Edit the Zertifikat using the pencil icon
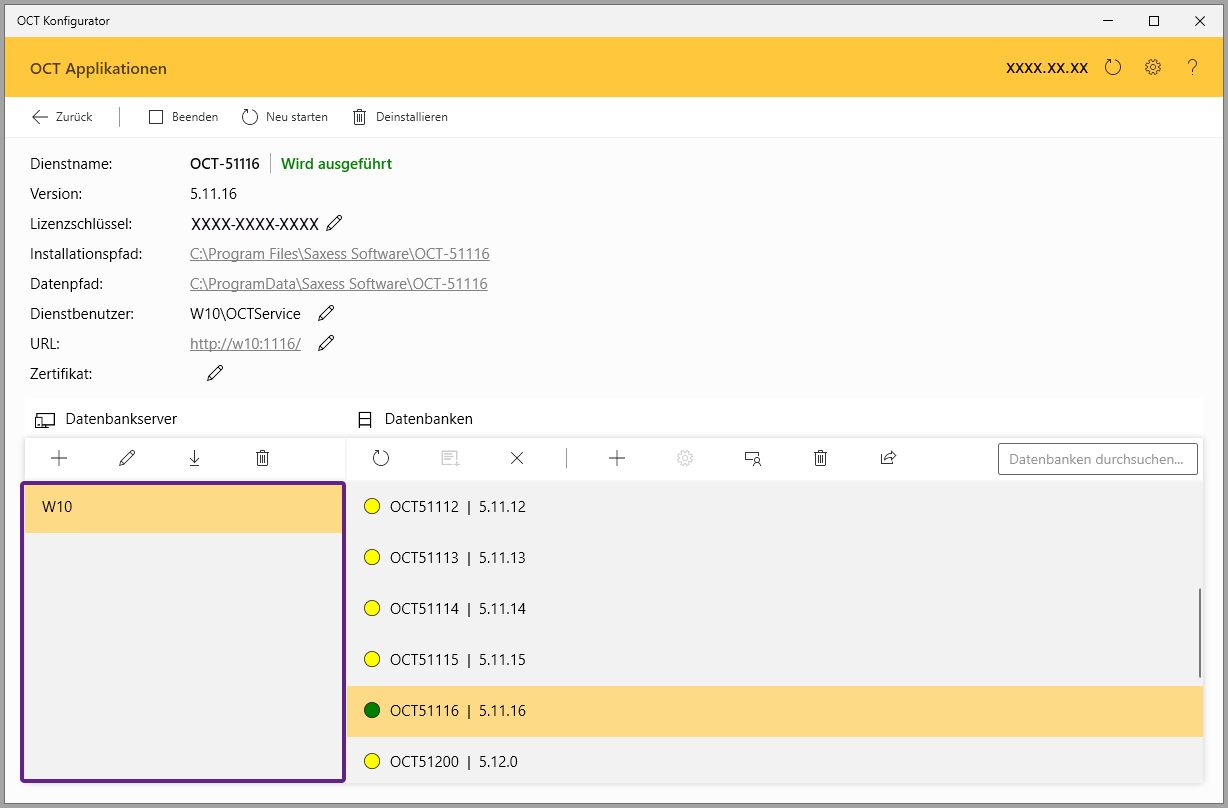The width and height of the screenshot is (1228, 808). (x=215, y=373)
